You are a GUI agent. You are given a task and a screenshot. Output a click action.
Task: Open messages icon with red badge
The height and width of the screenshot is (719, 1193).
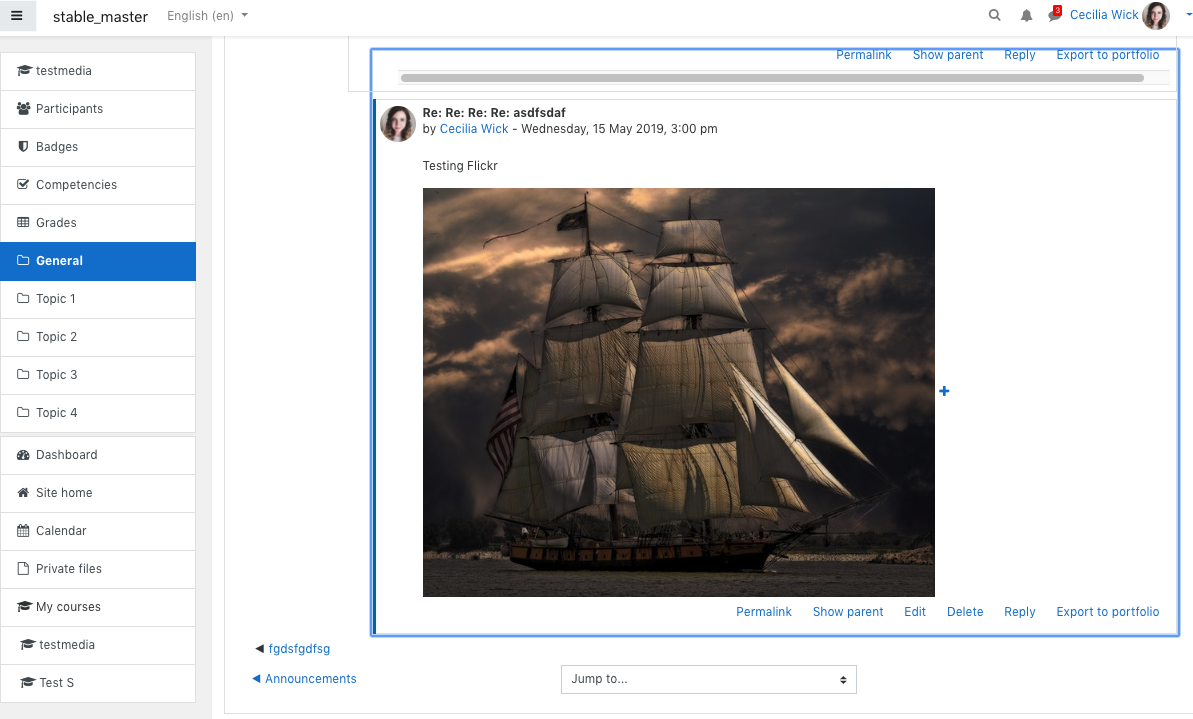pos(1055,14)
